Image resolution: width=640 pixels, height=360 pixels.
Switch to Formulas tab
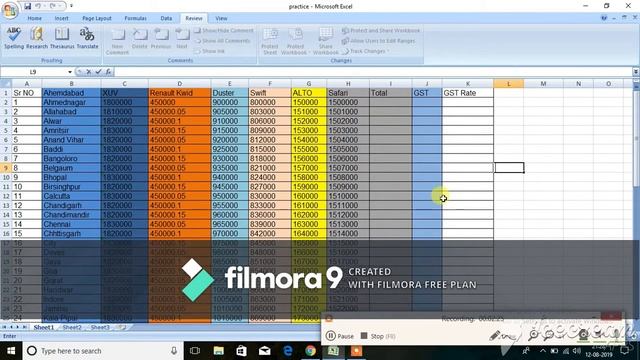pos(136,18)
